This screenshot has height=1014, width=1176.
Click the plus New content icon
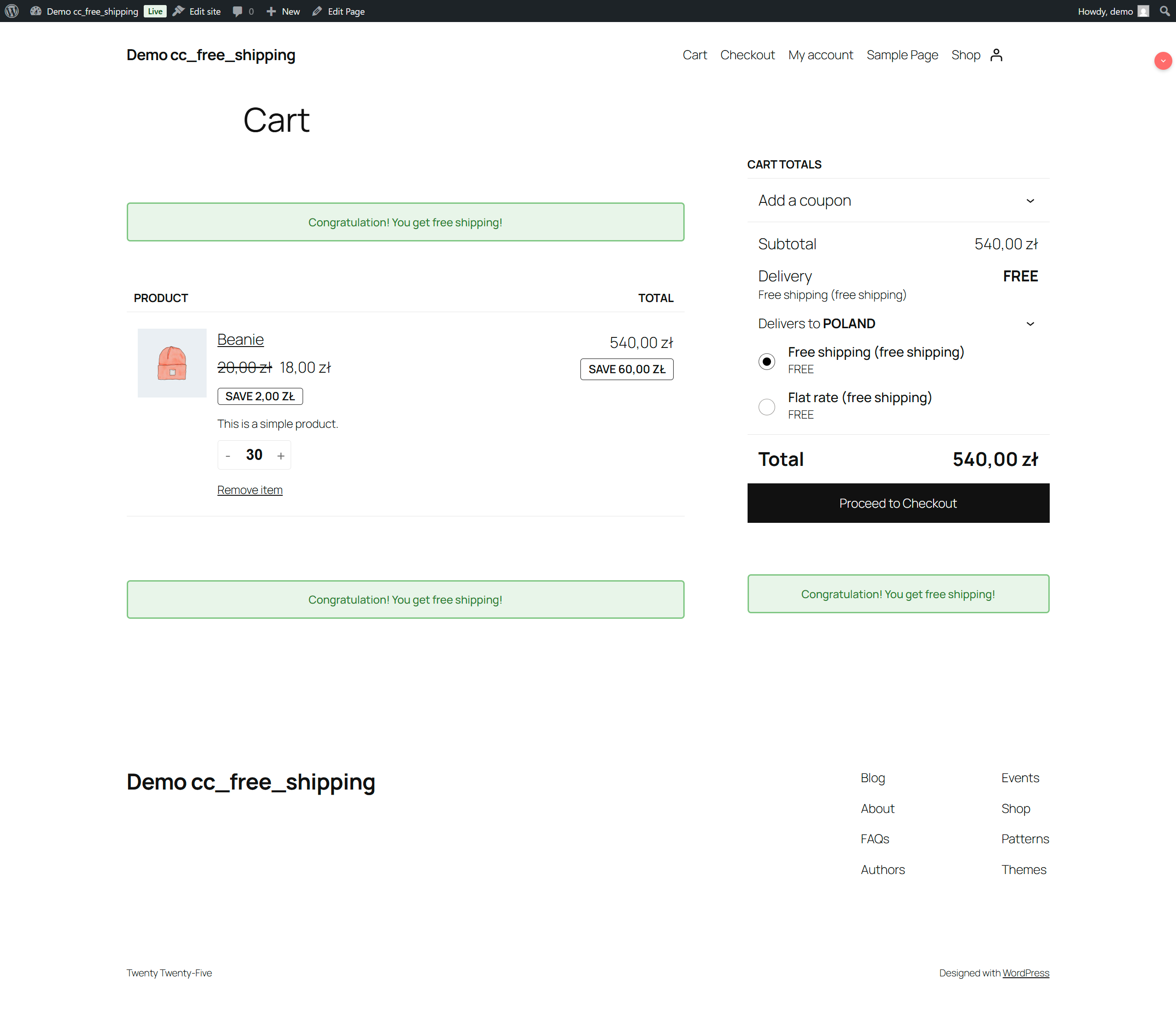click(x=271, y=11)
